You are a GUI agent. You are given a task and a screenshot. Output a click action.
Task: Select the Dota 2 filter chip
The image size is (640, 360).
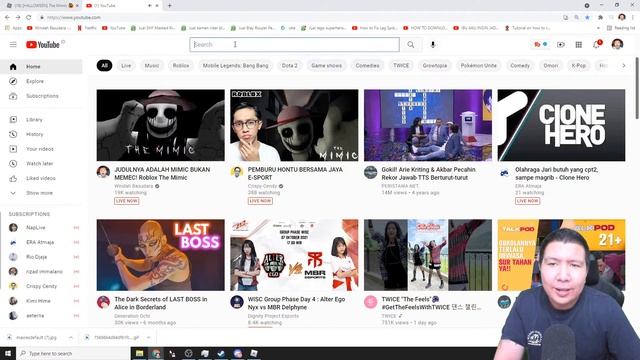290,65
